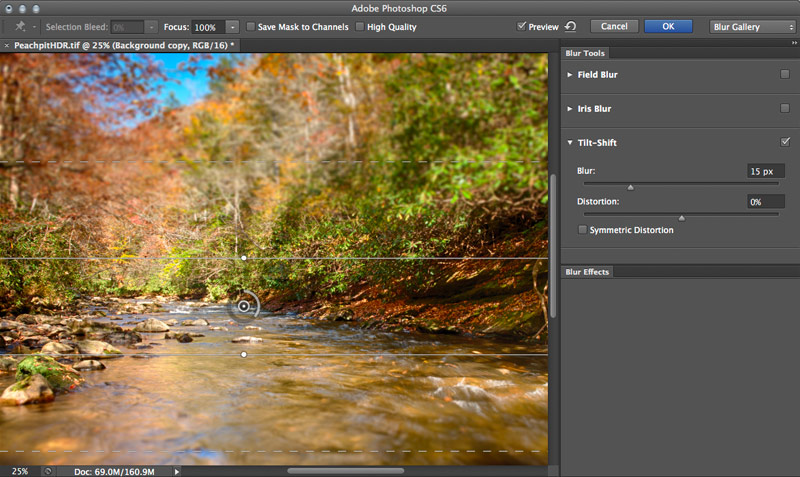Click the OK button

pyautogui.click(x=668, y=26)
